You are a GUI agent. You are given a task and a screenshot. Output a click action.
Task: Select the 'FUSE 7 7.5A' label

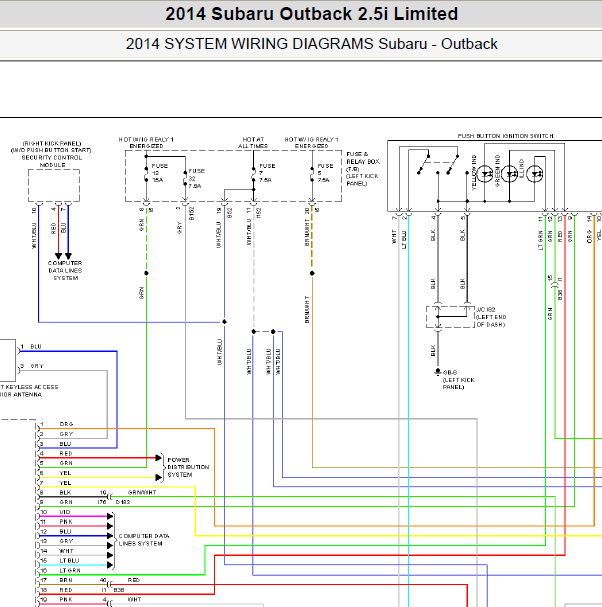point(267,173)
